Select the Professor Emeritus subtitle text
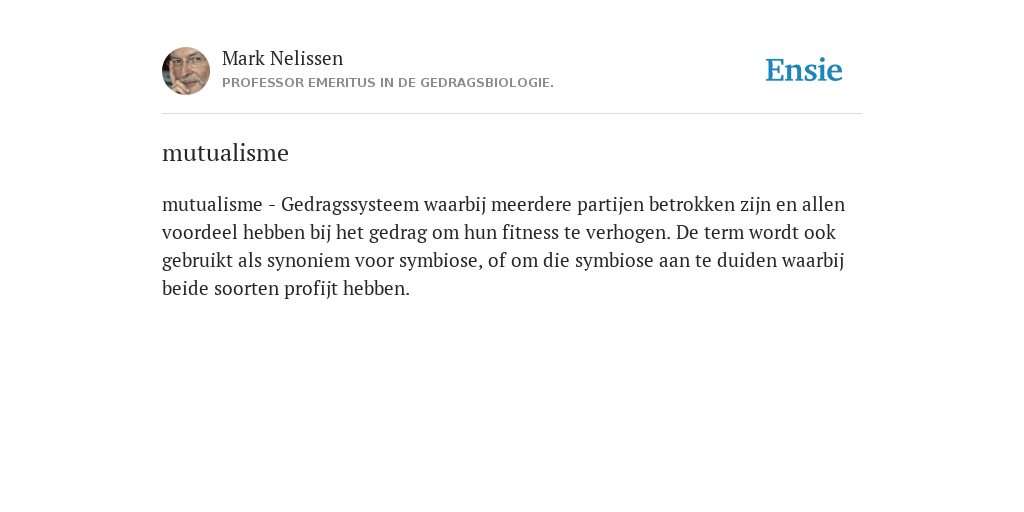 (x=388, y=83)
